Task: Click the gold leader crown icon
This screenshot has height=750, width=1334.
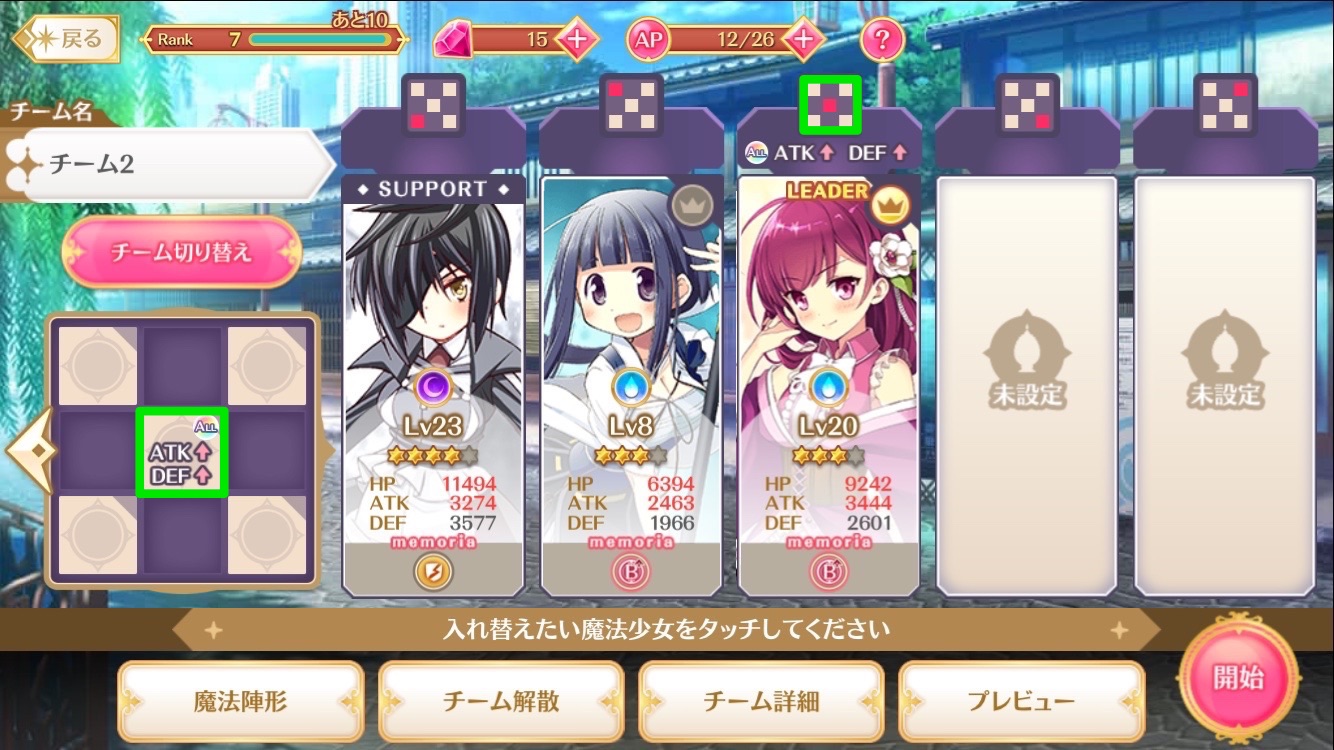Action: pos(885,205)
